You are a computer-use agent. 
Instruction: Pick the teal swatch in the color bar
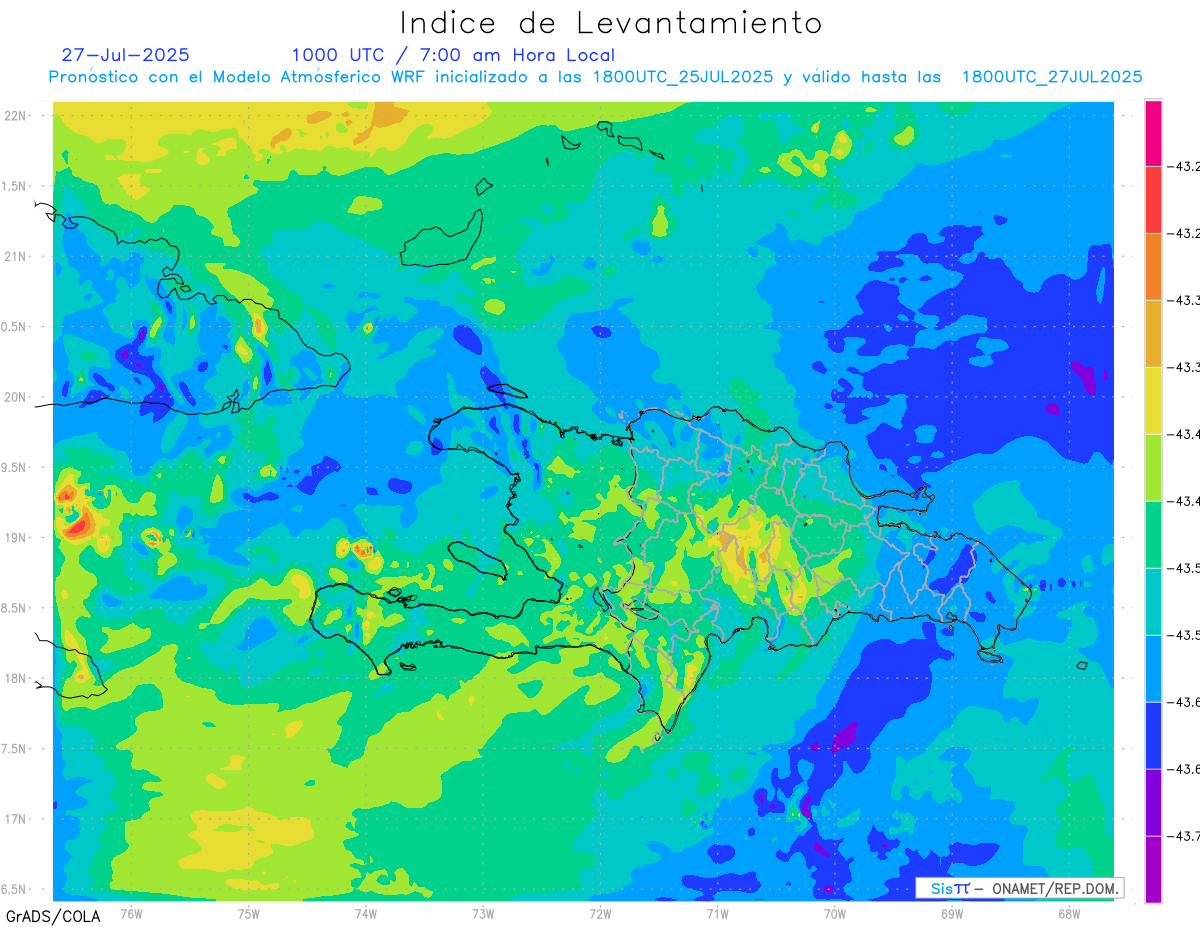[1153, 602]
